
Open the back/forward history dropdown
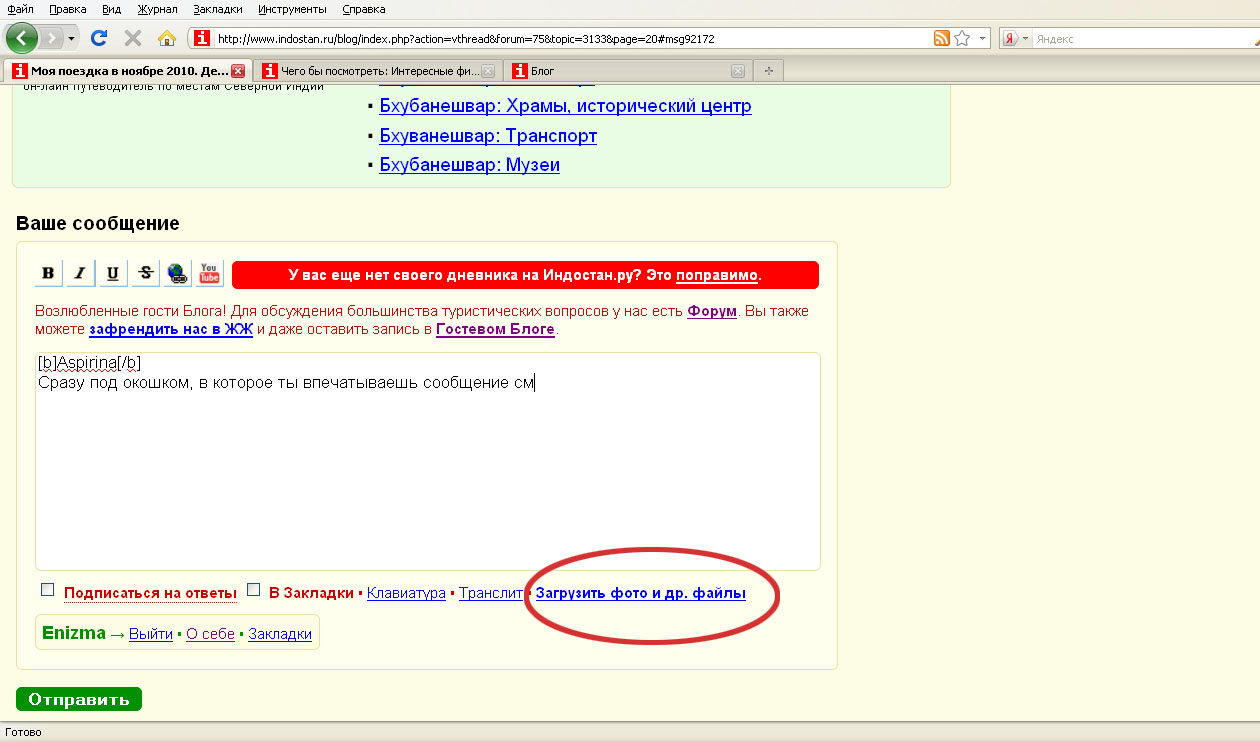pos(72,38)
